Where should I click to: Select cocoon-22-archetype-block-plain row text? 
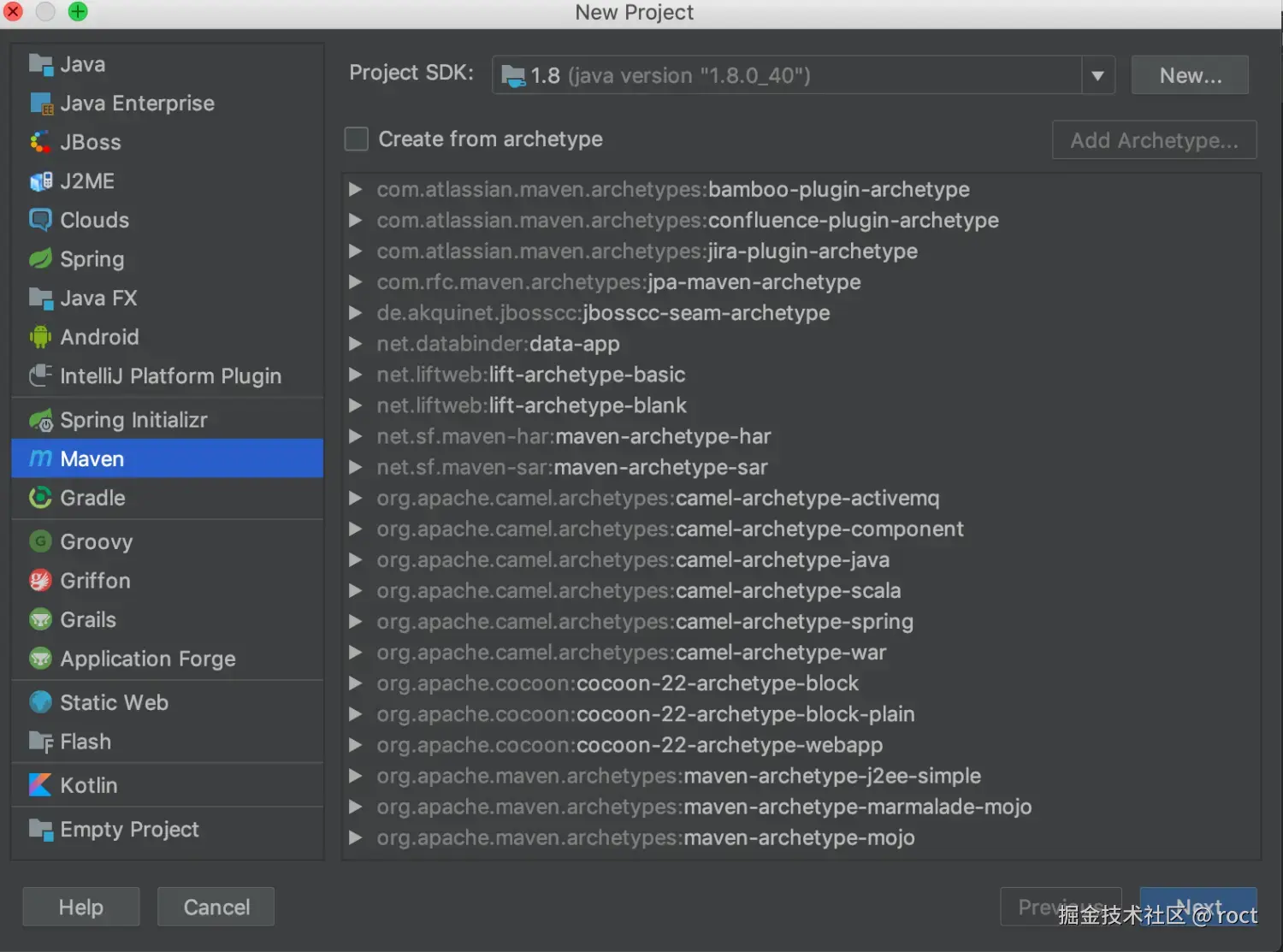[646, 714]
